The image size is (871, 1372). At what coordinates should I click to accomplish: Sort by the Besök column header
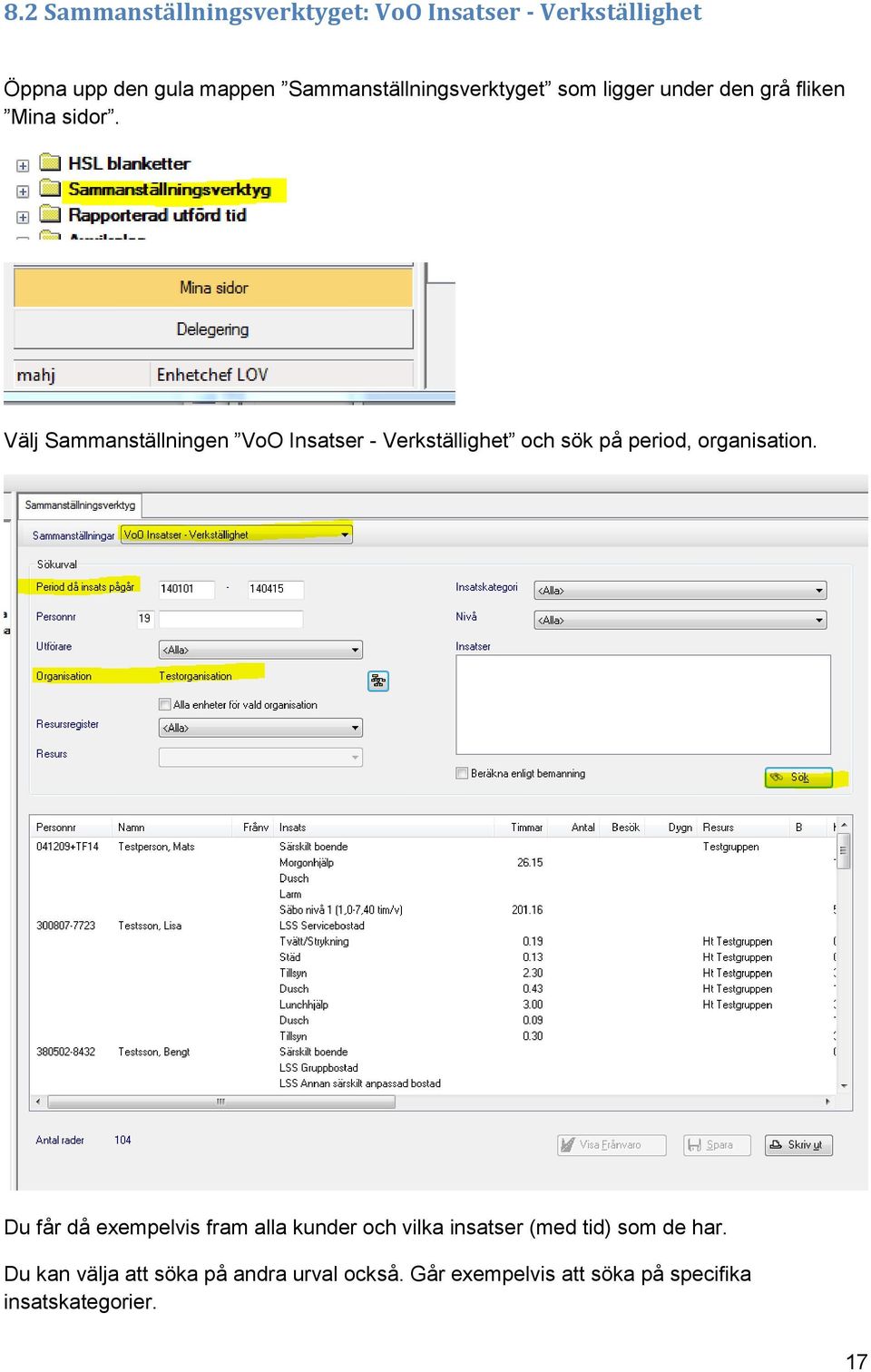(x=625, y=827)
